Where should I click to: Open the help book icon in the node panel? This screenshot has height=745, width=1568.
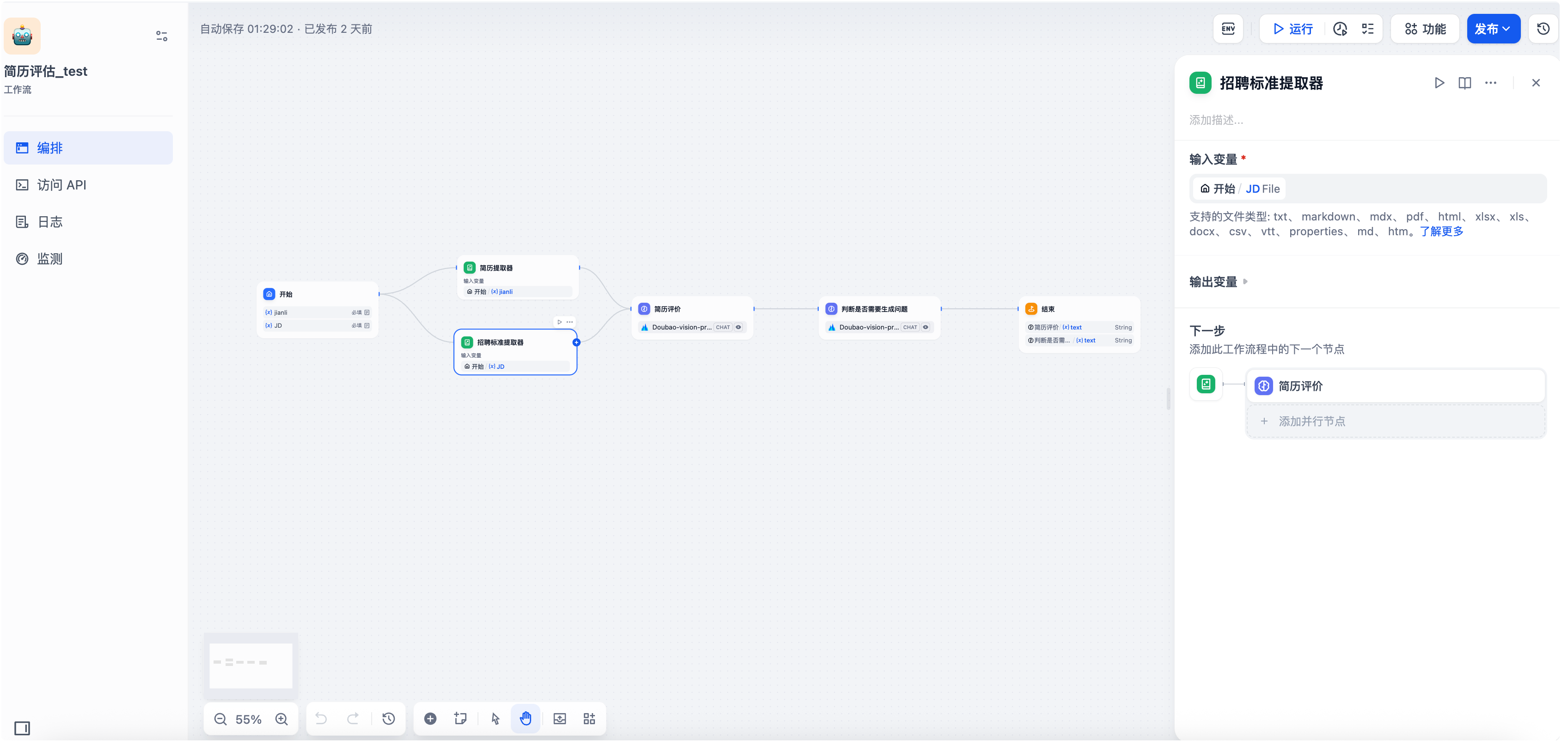(1465, 83)
